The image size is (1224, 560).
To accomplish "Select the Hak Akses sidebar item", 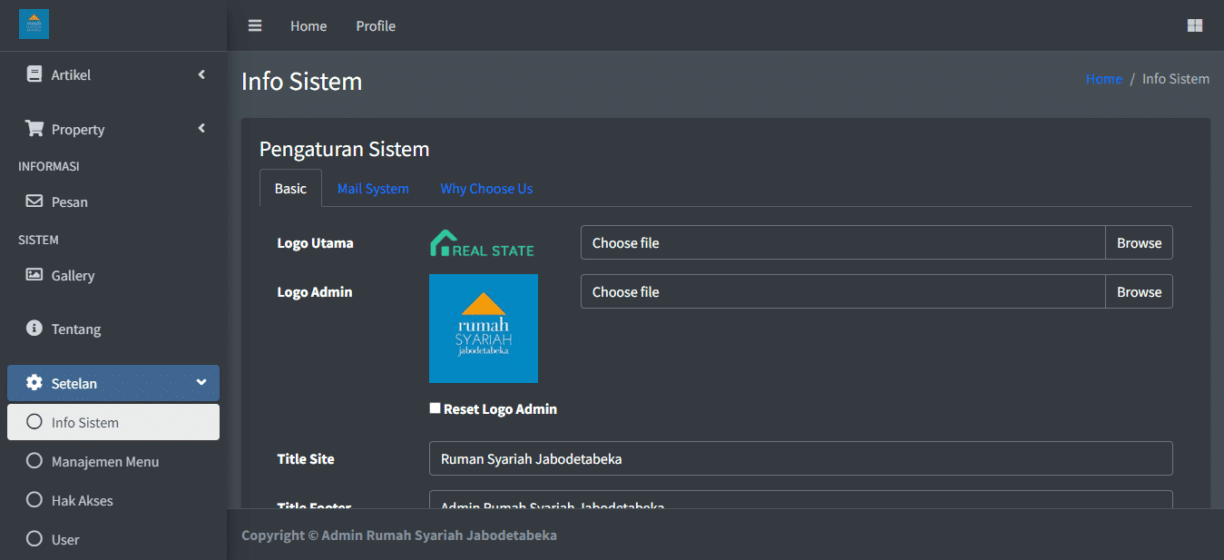I will [82, 500].
